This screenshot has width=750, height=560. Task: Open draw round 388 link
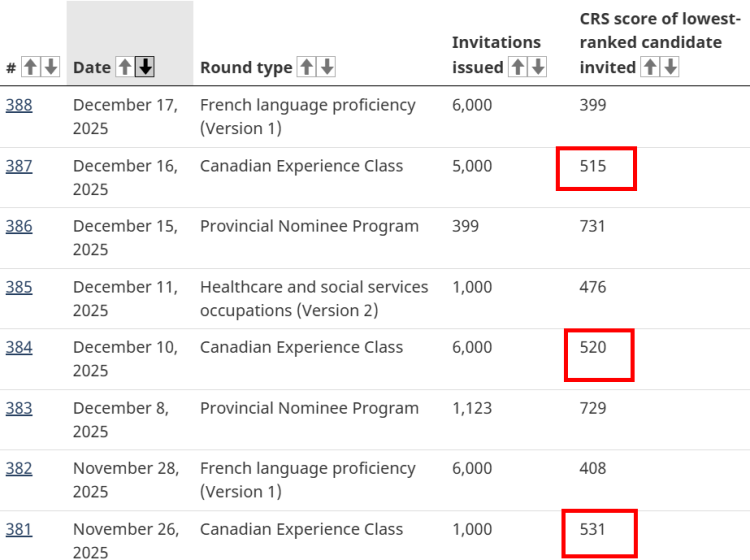19,105
